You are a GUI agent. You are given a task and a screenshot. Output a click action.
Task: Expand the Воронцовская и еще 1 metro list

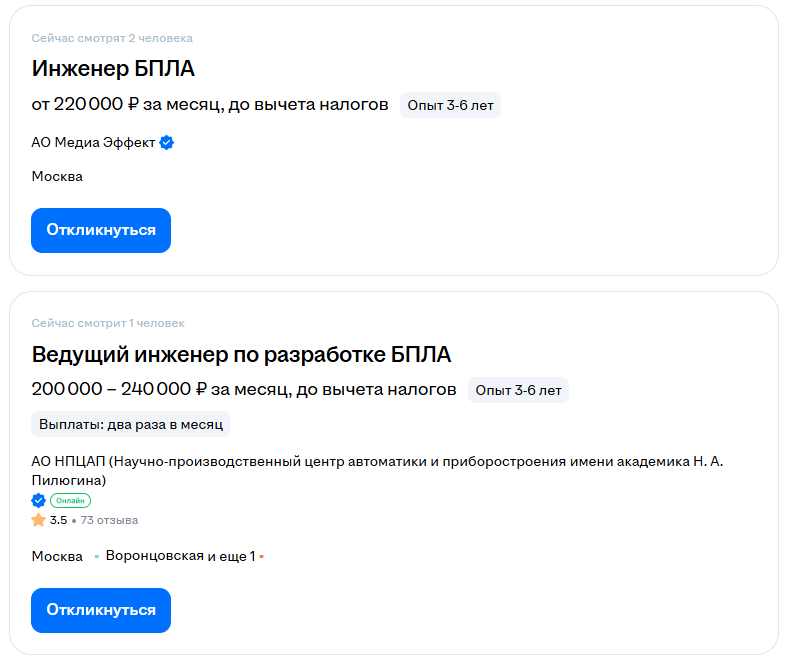coord(181,556)
